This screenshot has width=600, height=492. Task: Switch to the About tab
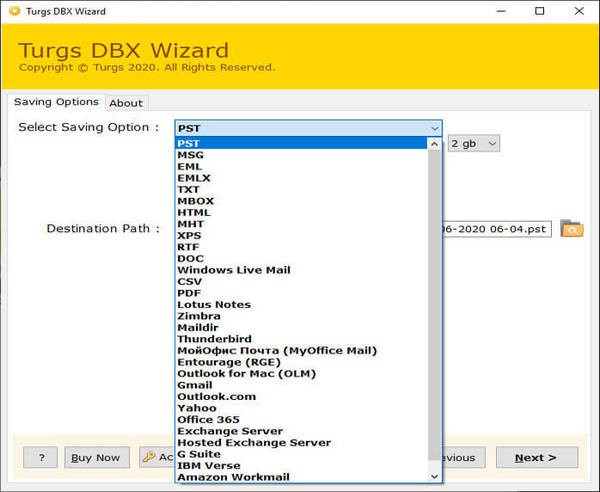[126, 103]
